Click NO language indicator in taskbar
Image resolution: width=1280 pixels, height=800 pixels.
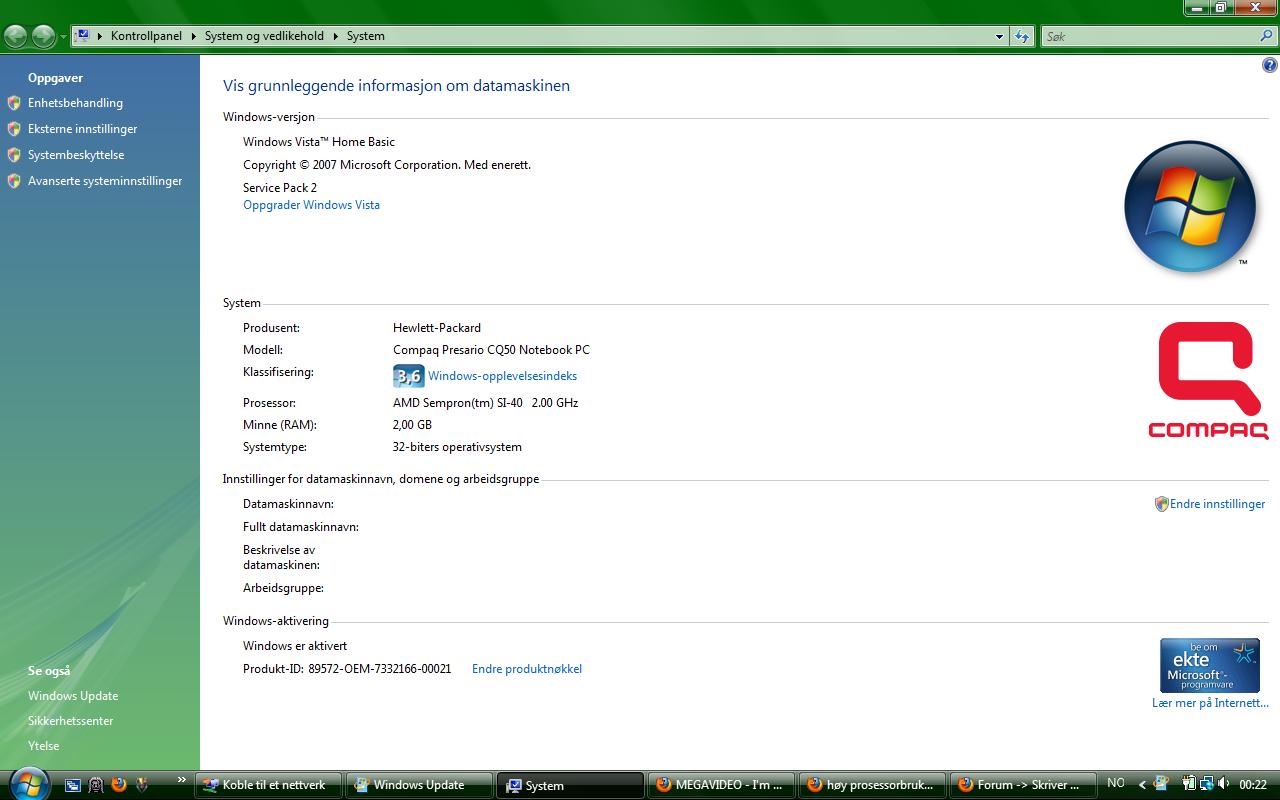[1116, 784]
